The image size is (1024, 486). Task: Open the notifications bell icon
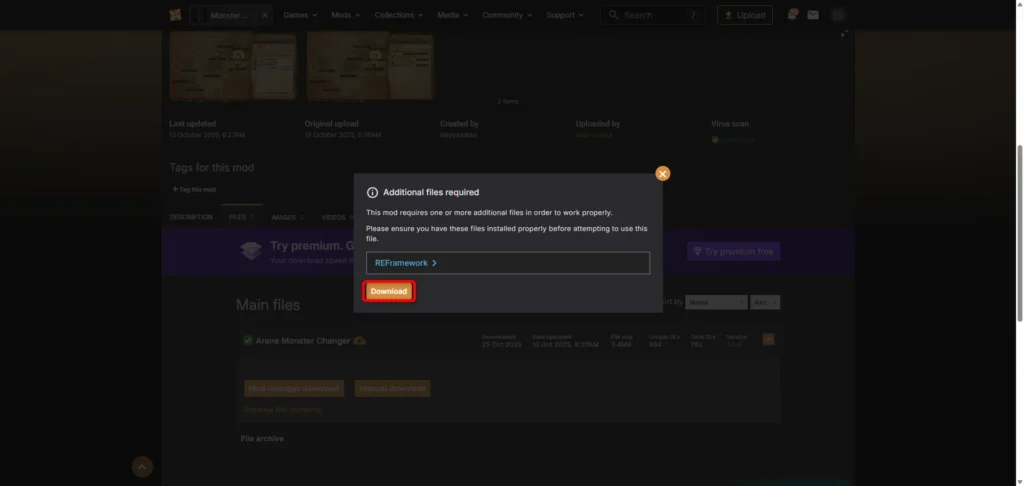792,15
